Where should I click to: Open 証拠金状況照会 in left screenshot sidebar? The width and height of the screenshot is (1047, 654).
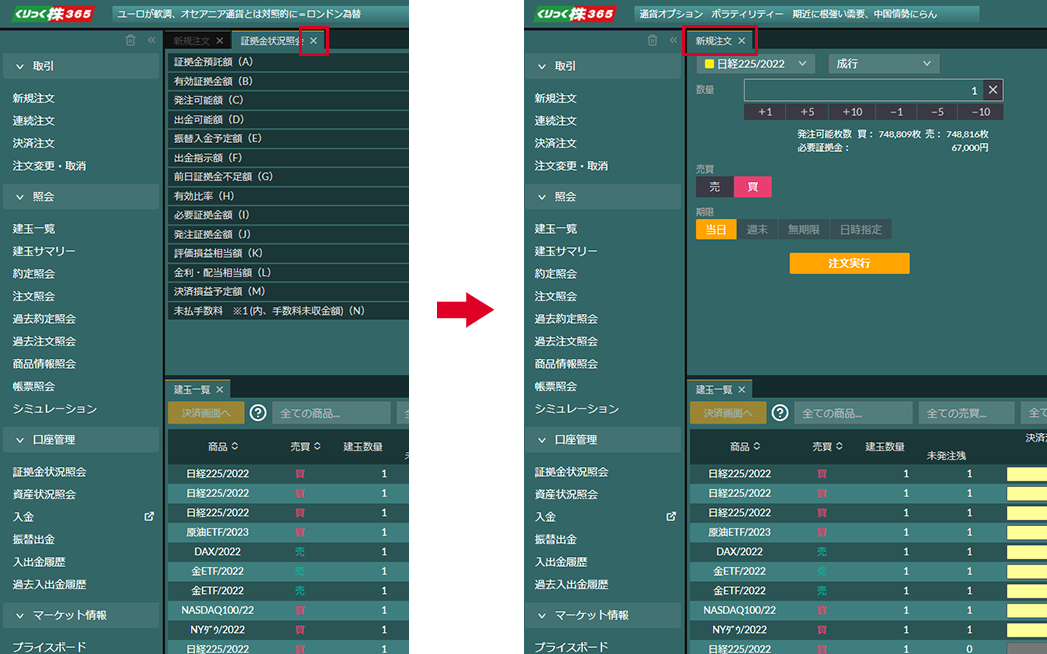(49, 472)
